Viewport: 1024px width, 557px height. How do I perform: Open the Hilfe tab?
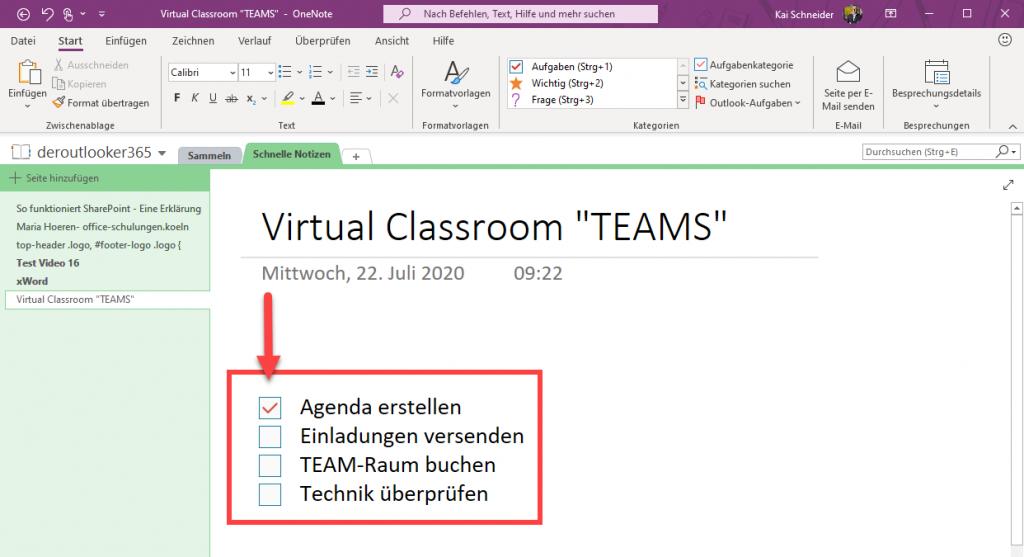tap(443, 40)
